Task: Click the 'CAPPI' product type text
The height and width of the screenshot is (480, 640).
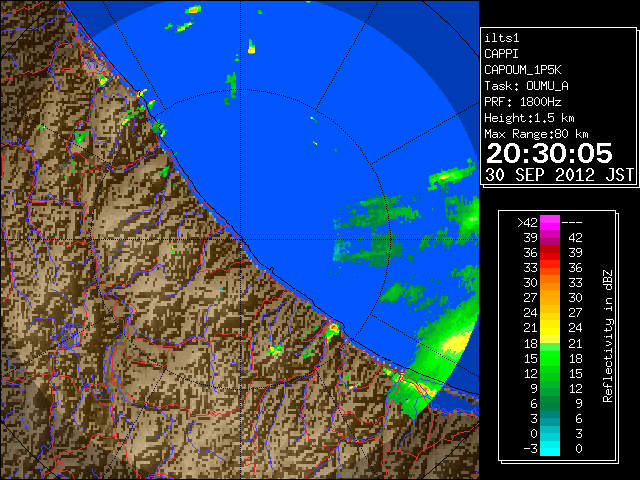Action: pos(501,54)
